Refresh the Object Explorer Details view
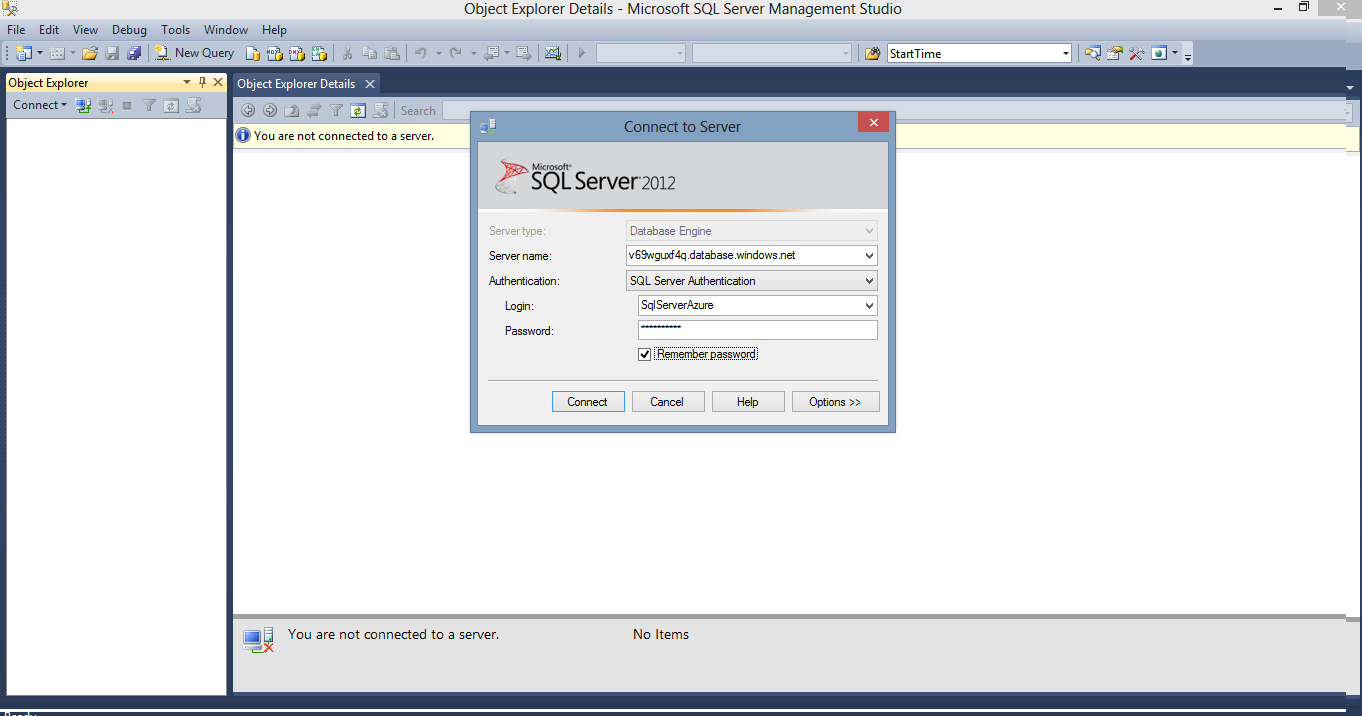 tap(357, 110)
